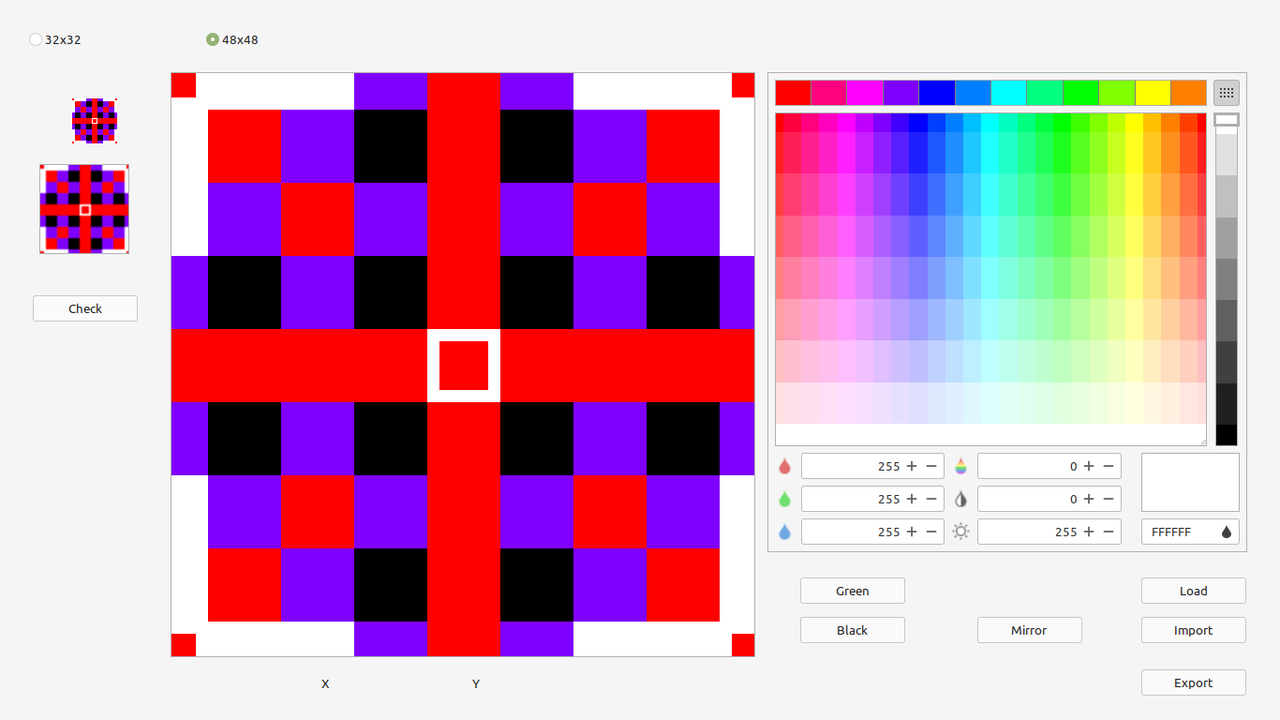
Task: Pick the yellow swatch in top palette row
Action: pyautogui.click(x=1152, y=93)
